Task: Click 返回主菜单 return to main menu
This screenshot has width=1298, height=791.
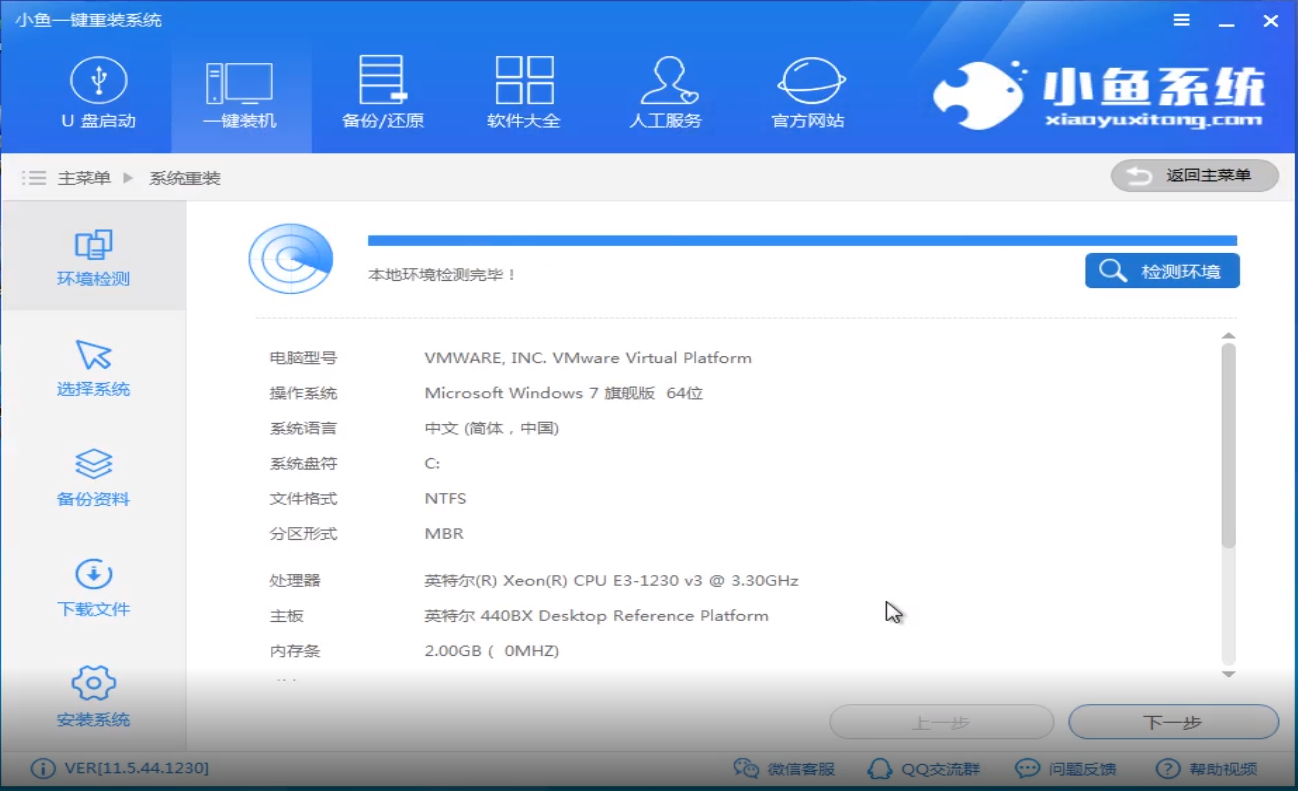Action: 1196,175
